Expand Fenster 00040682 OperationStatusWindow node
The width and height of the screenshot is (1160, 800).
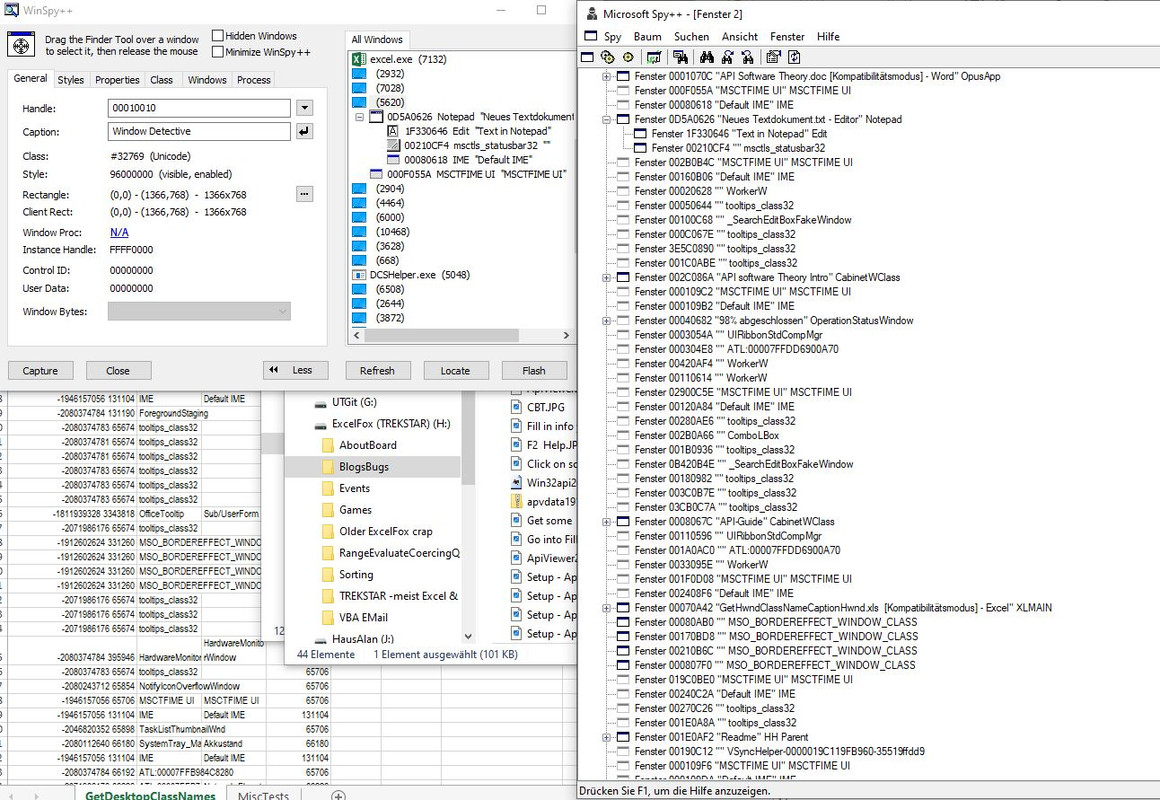point(606,320)
